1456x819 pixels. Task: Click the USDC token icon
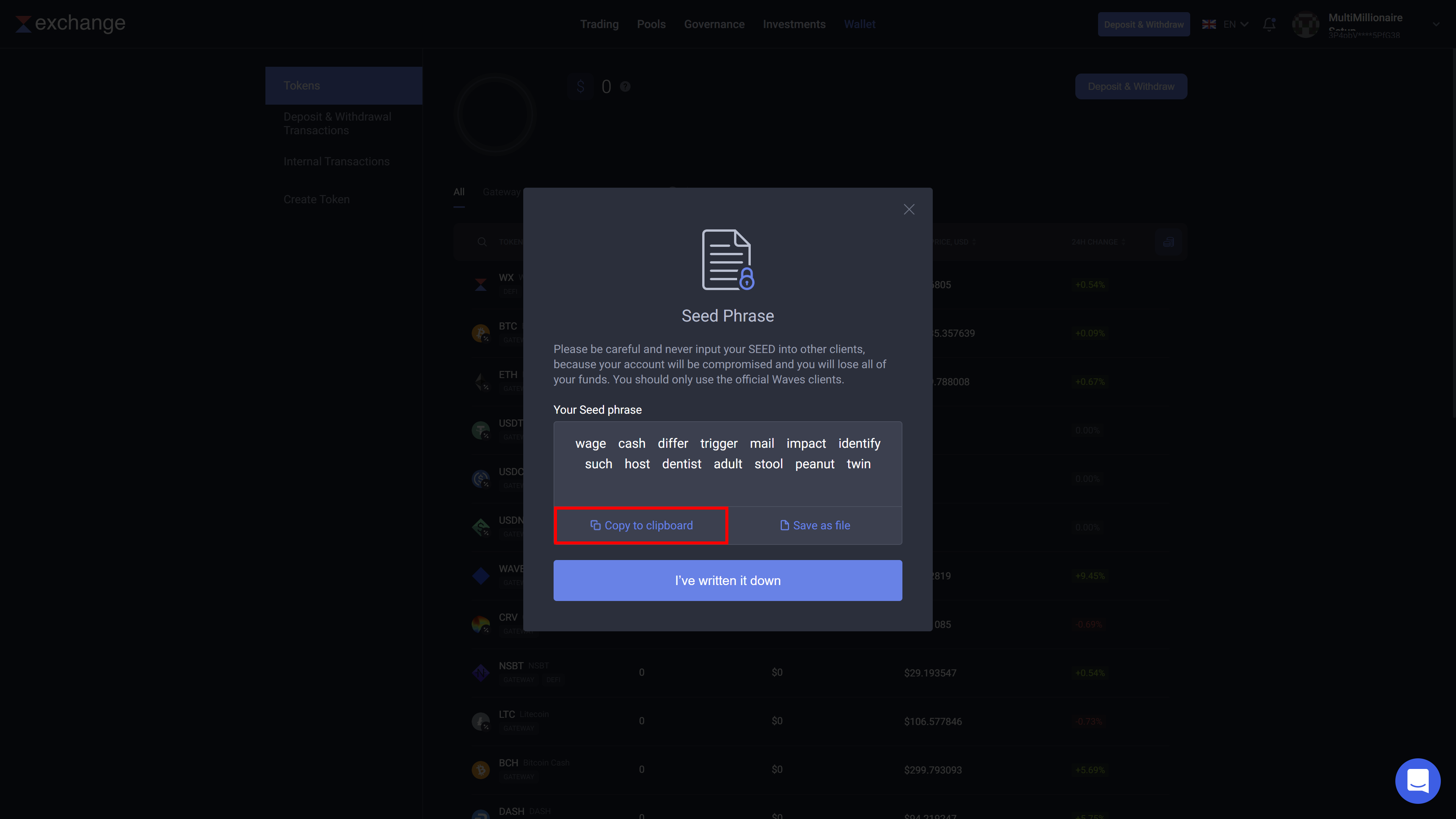point(480,479)
